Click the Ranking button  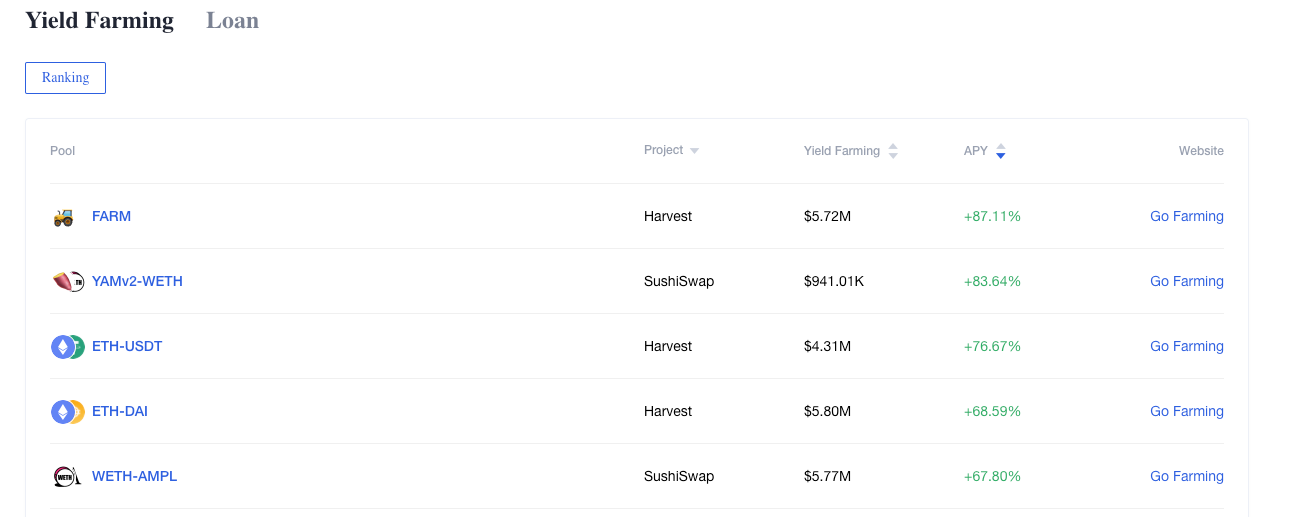(x=65, y=78)
